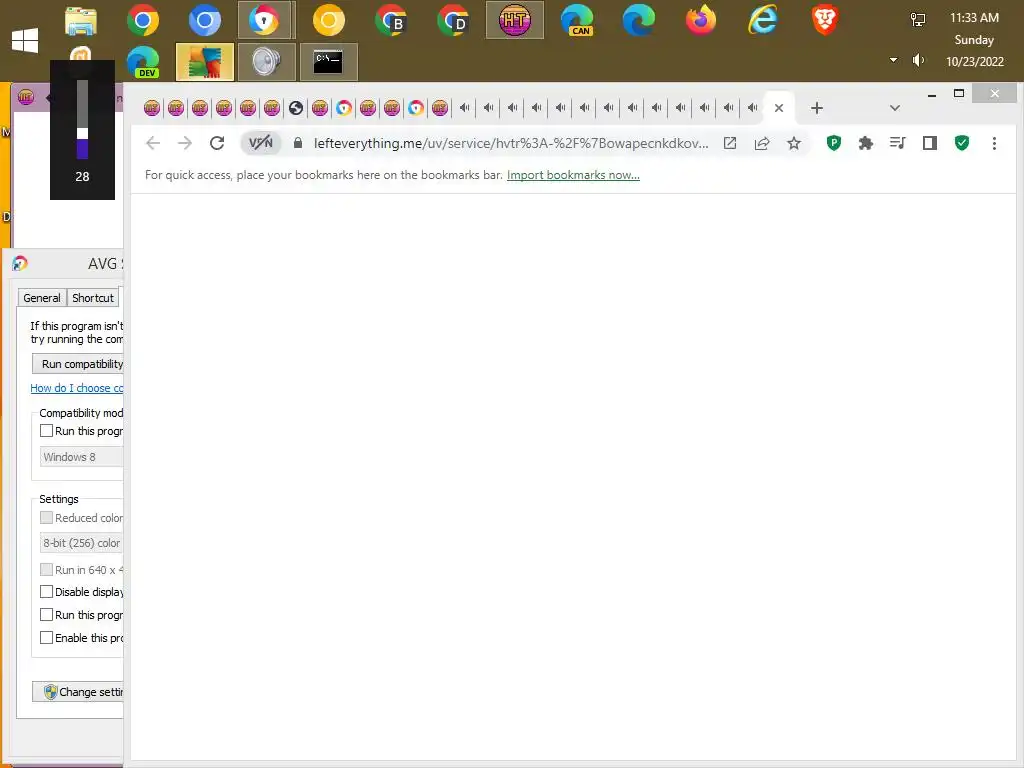Launch the blue Chromium browser icon
This screenshot has width=1024, height=768.
(204, 21)
